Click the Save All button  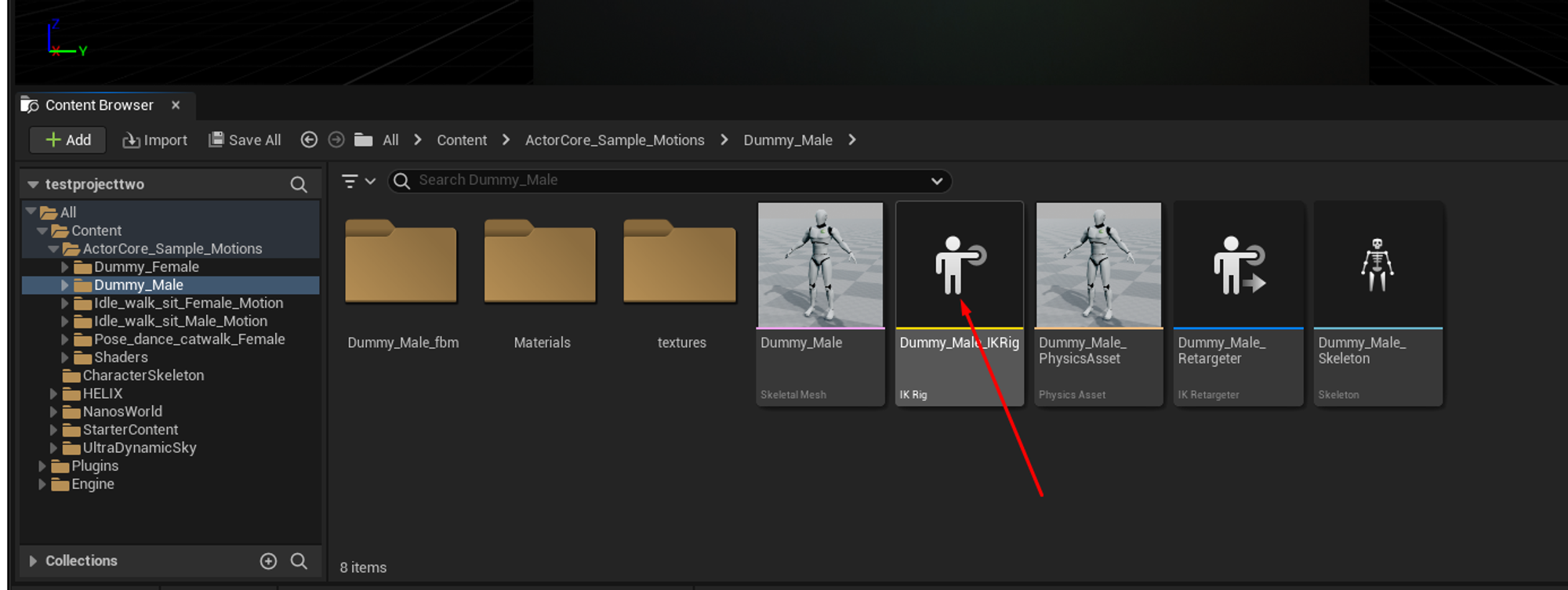(245, 140)
